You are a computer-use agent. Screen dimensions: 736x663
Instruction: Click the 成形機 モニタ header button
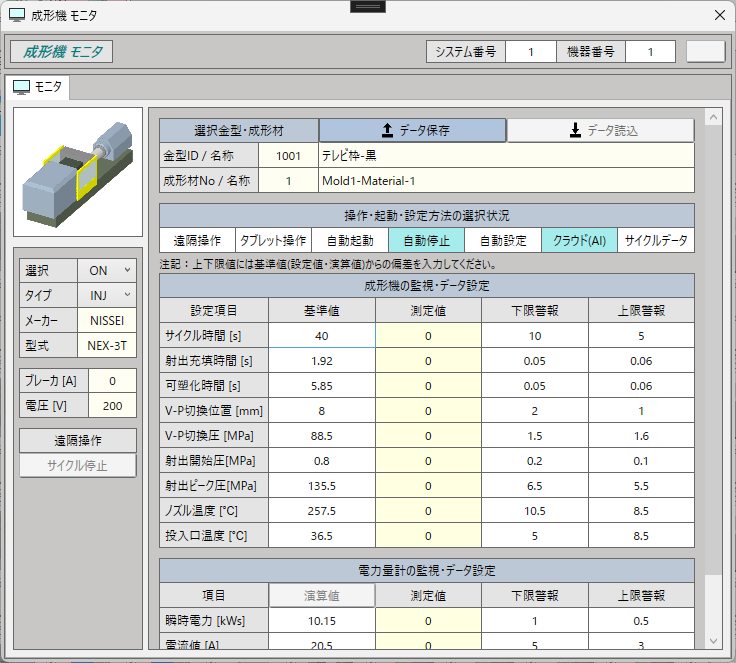click(61, 52)
